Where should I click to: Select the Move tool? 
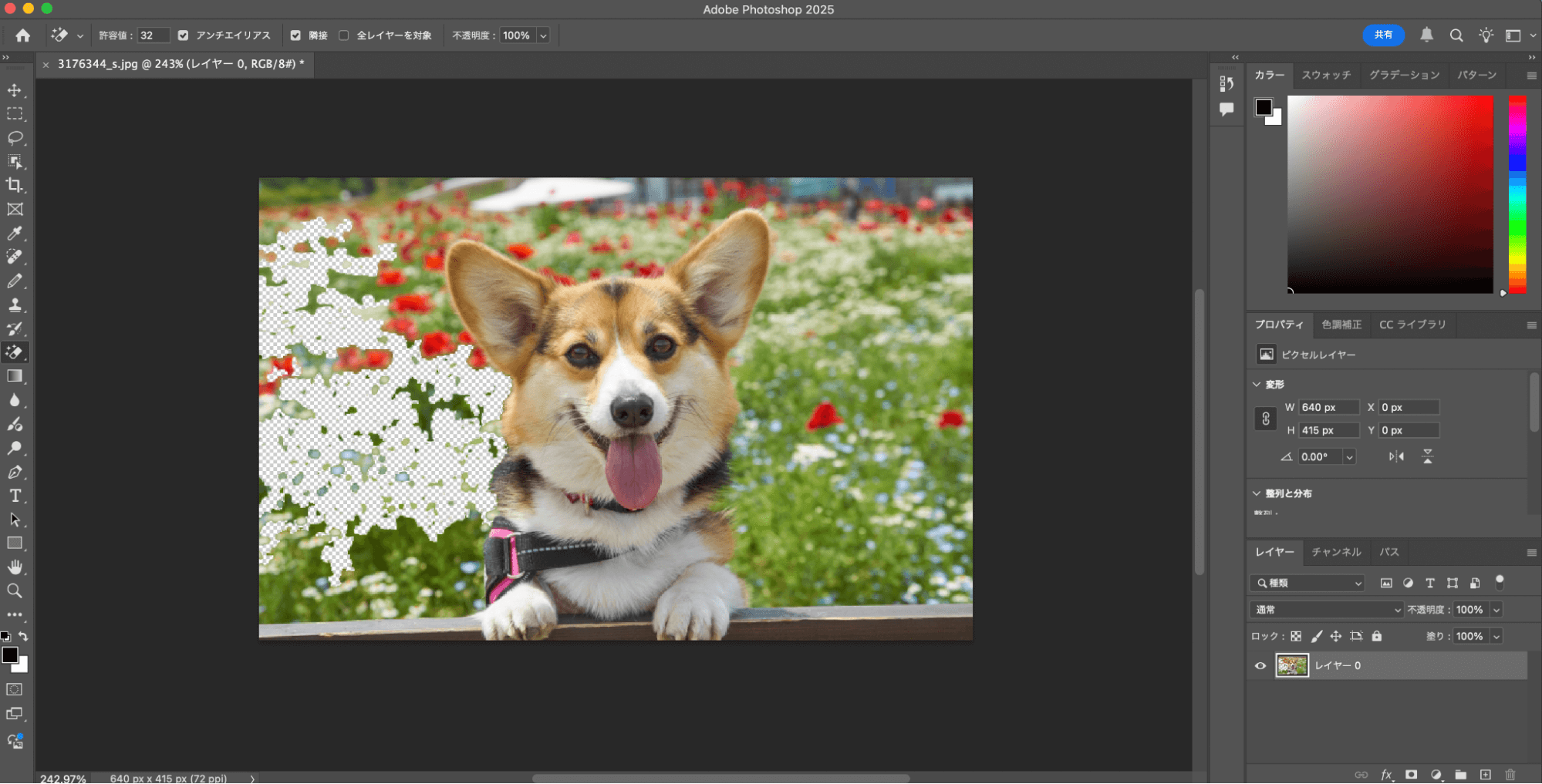tap(15, 90)
